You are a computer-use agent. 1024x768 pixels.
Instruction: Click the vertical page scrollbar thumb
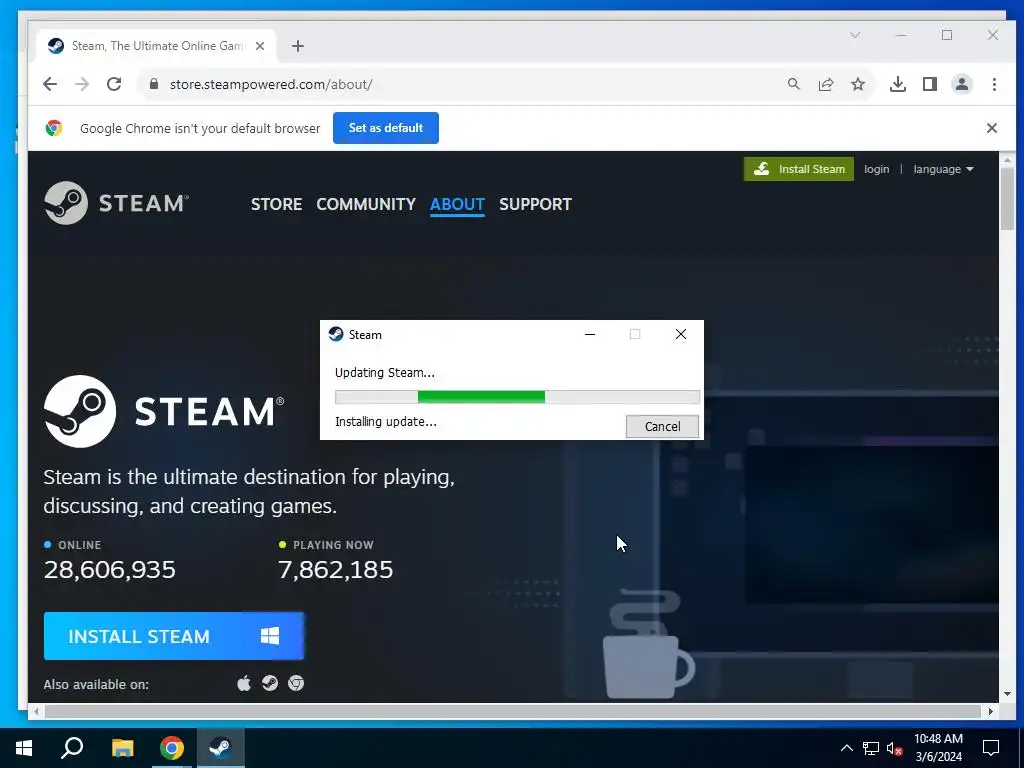1007,198
